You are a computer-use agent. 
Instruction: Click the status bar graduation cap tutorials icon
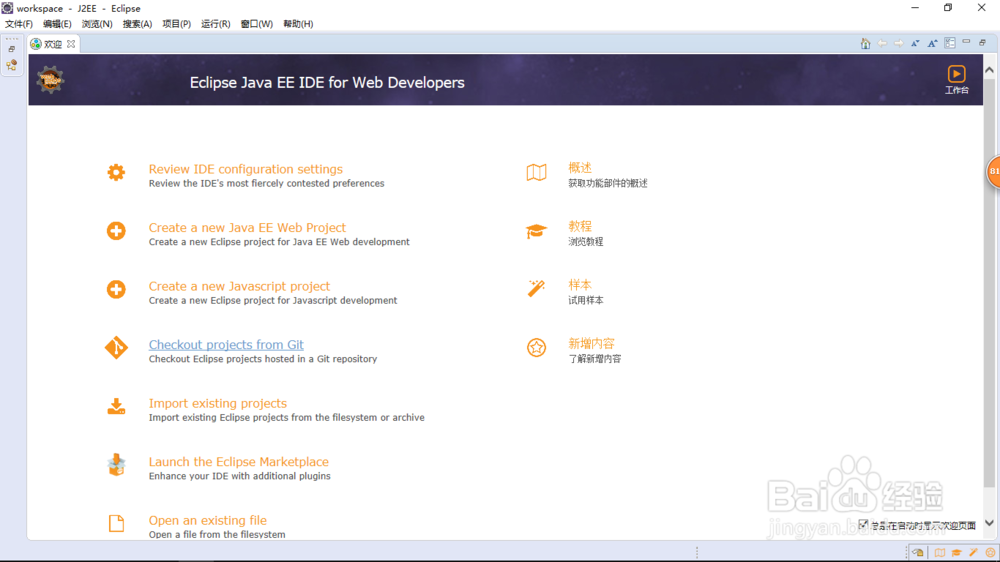pyautogui.click(x=957, y=552)
